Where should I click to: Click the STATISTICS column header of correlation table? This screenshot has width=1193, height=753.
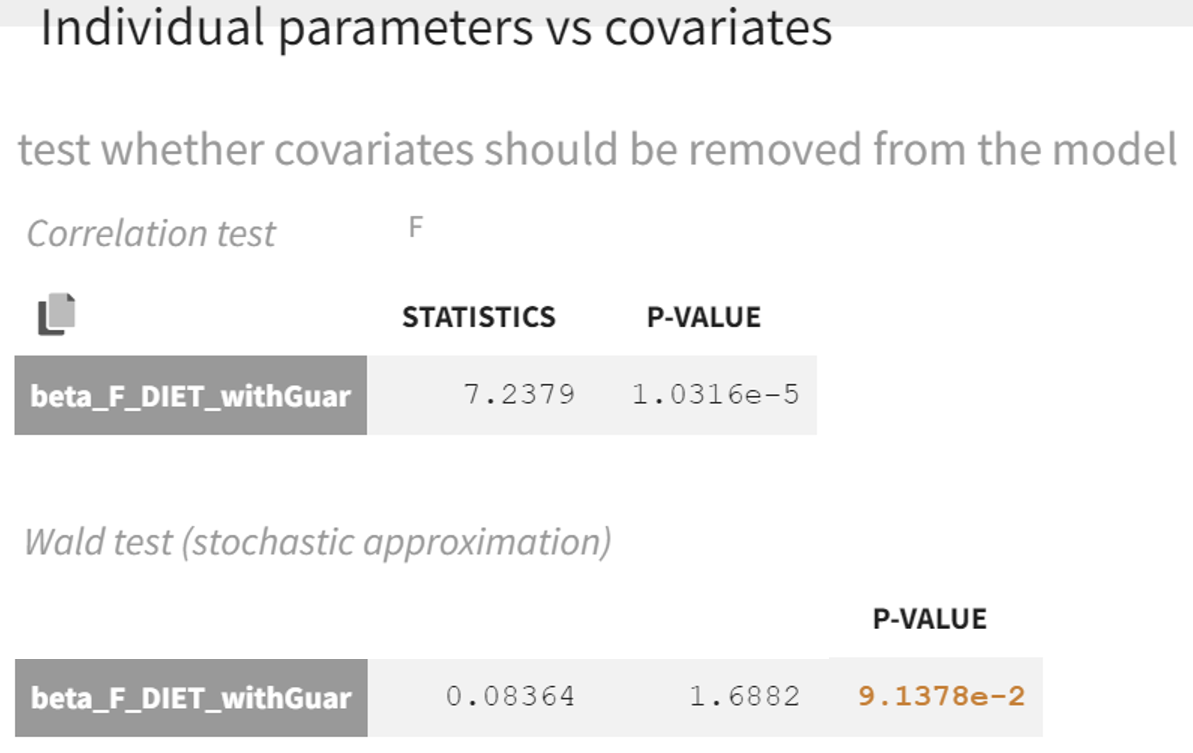pyautogui.click(x=478, y=317)
